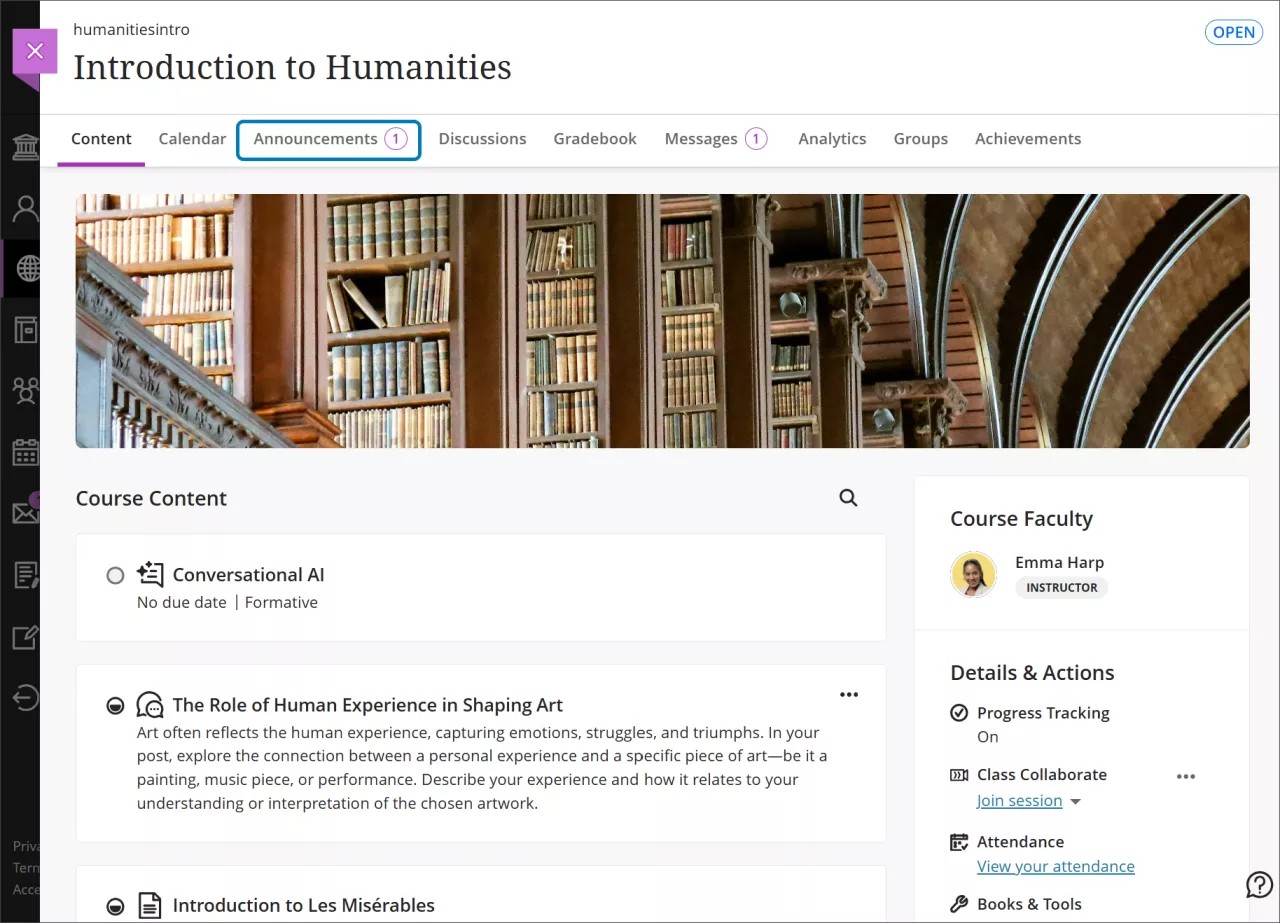Expand the Join session dropdown arrow
Screen dimensions: 1280x923
(1075, 800)
